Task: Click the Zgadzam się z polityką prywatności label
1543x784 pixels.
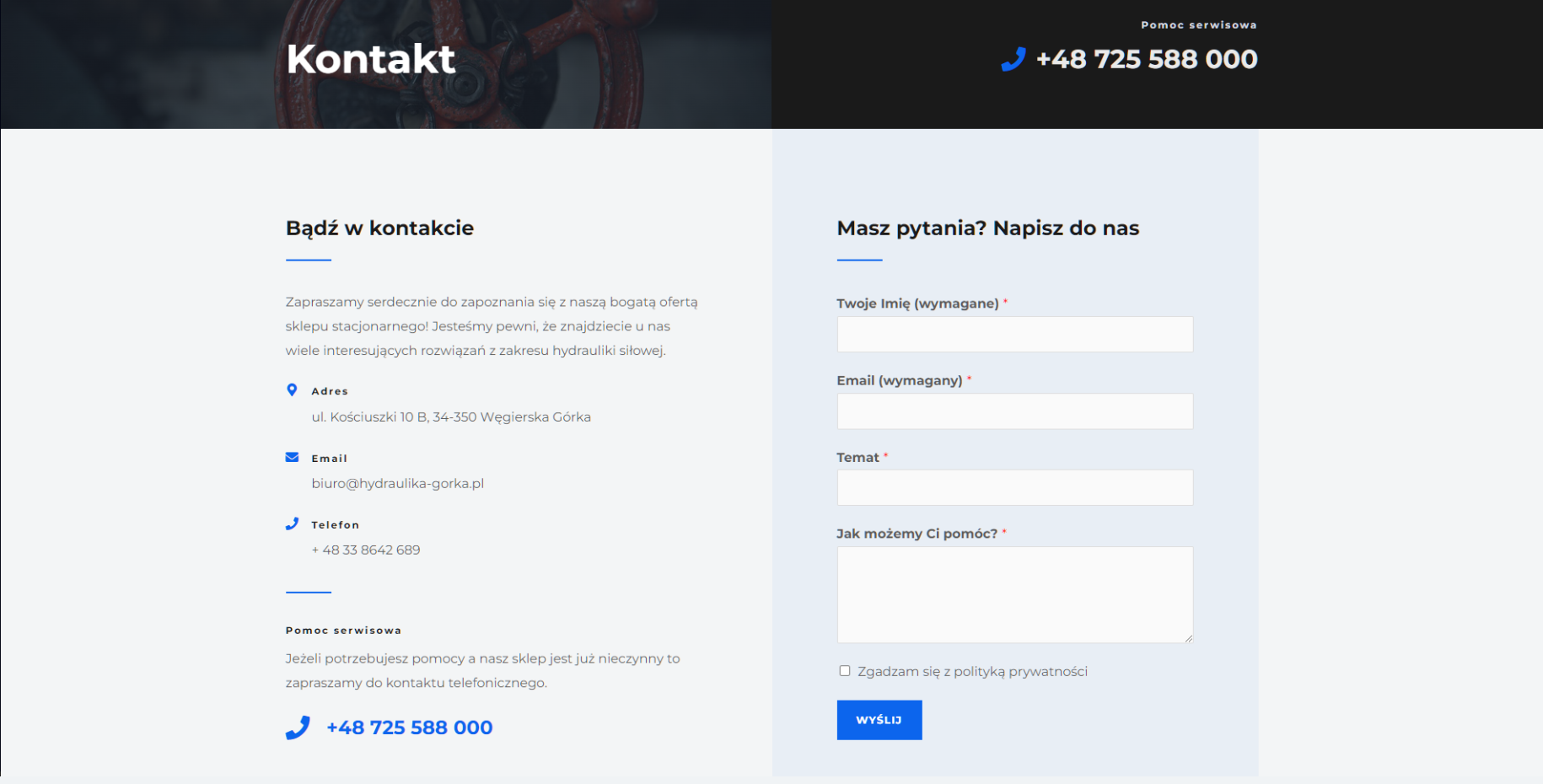Action: tap(972, 672)
